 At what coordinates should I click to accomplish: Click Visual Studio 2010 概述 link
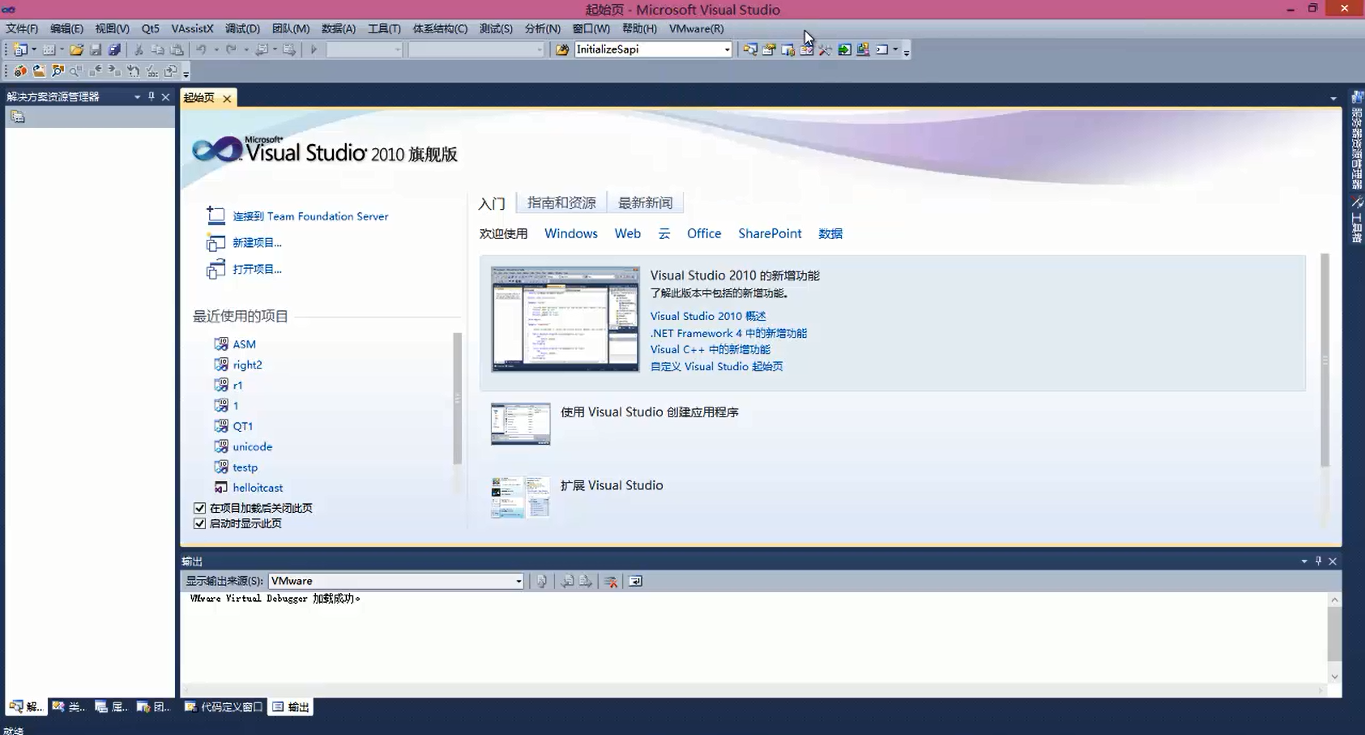[x=708, y=316]
